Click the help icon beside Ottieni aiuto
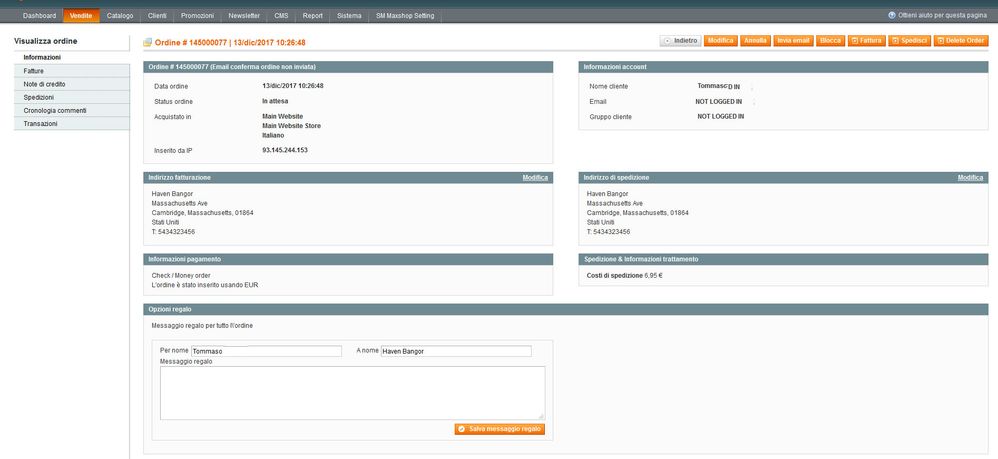The image size is (998, 459). pos(892,15)
